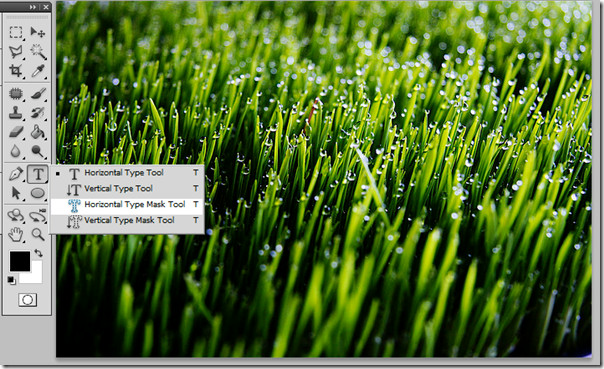This screenshot has width=604, height=369.
Task: Click the toolbox gripper bar
Action: 27,17
